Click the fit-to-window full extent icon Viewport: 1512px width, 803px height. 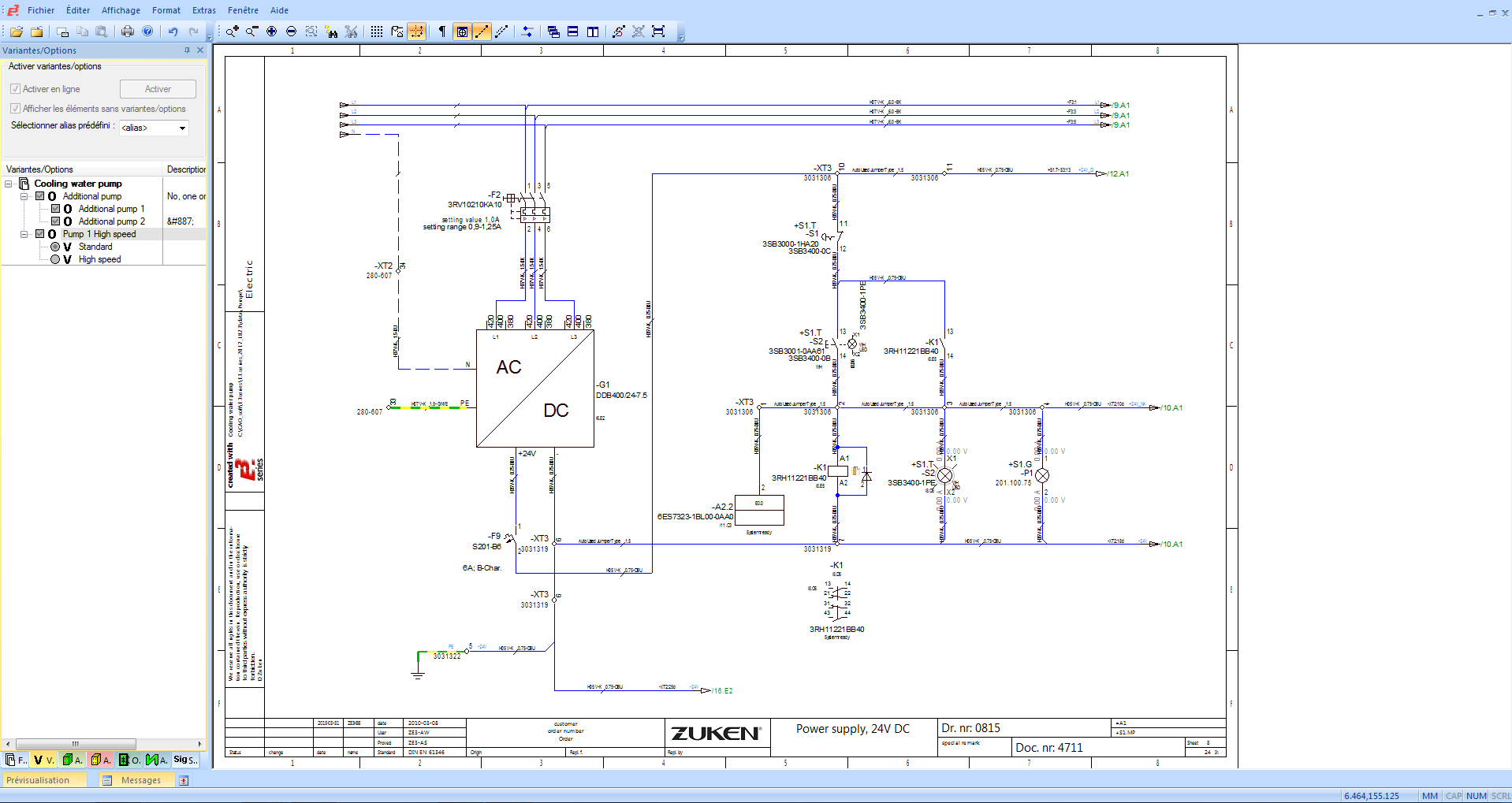pyautogui.click(x=658, y=32)
